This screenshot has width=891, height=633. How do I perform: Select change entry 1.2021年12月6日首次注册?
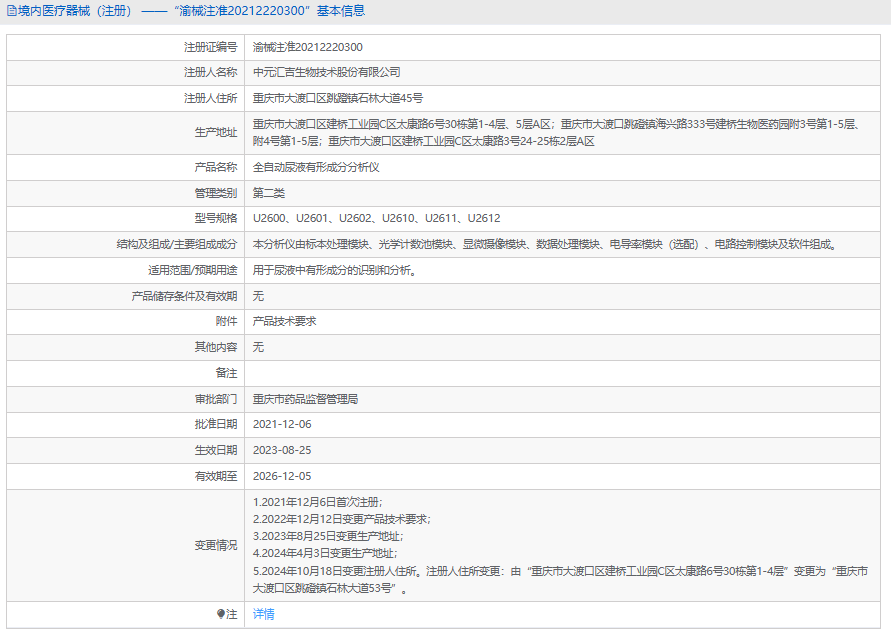pos(318,502)
